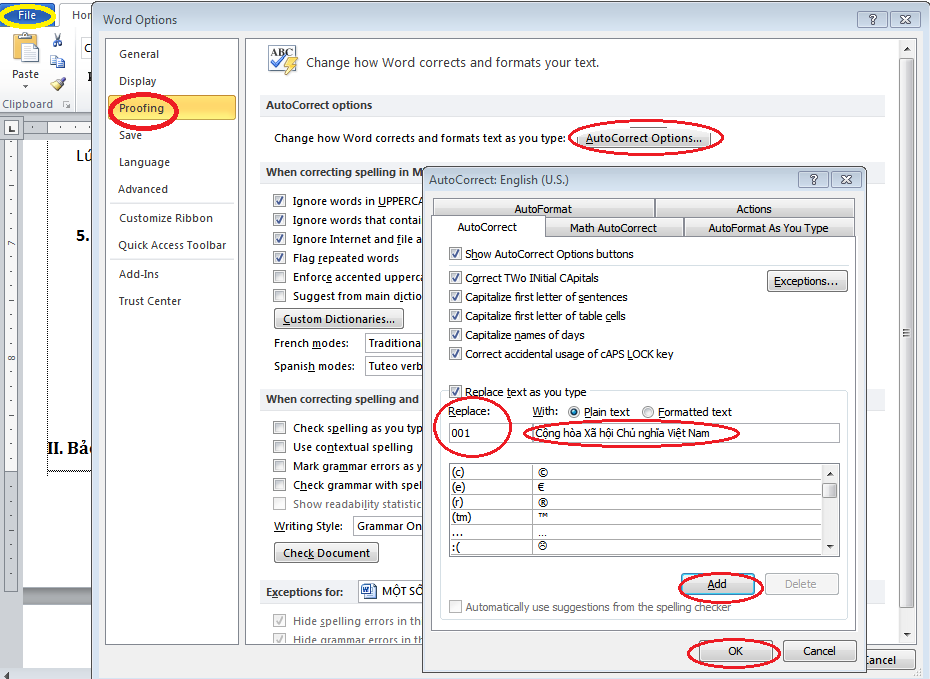The width and height of the screenshot is (930, 679).
Task: Close the AutoCorrect dialog with X
Action: point(846,180)
